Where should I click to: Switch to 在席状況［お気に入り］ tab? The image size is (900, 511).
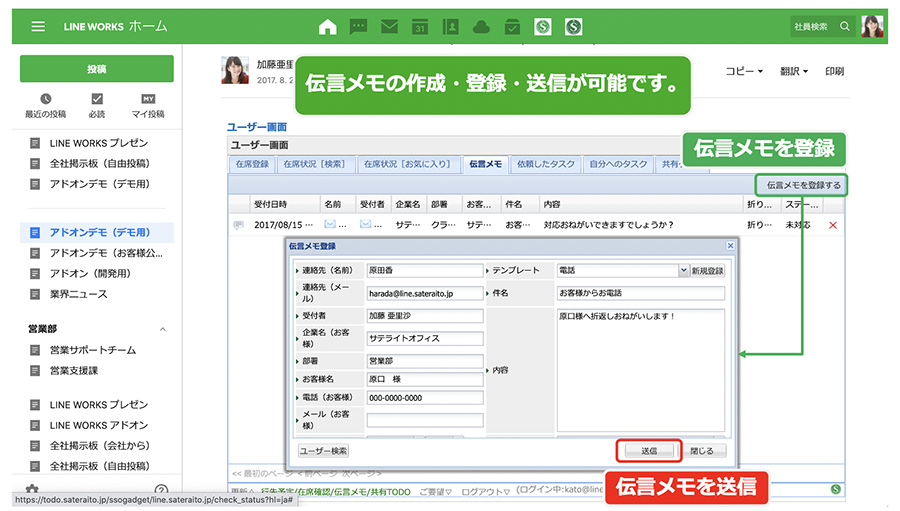pos(408,164)
